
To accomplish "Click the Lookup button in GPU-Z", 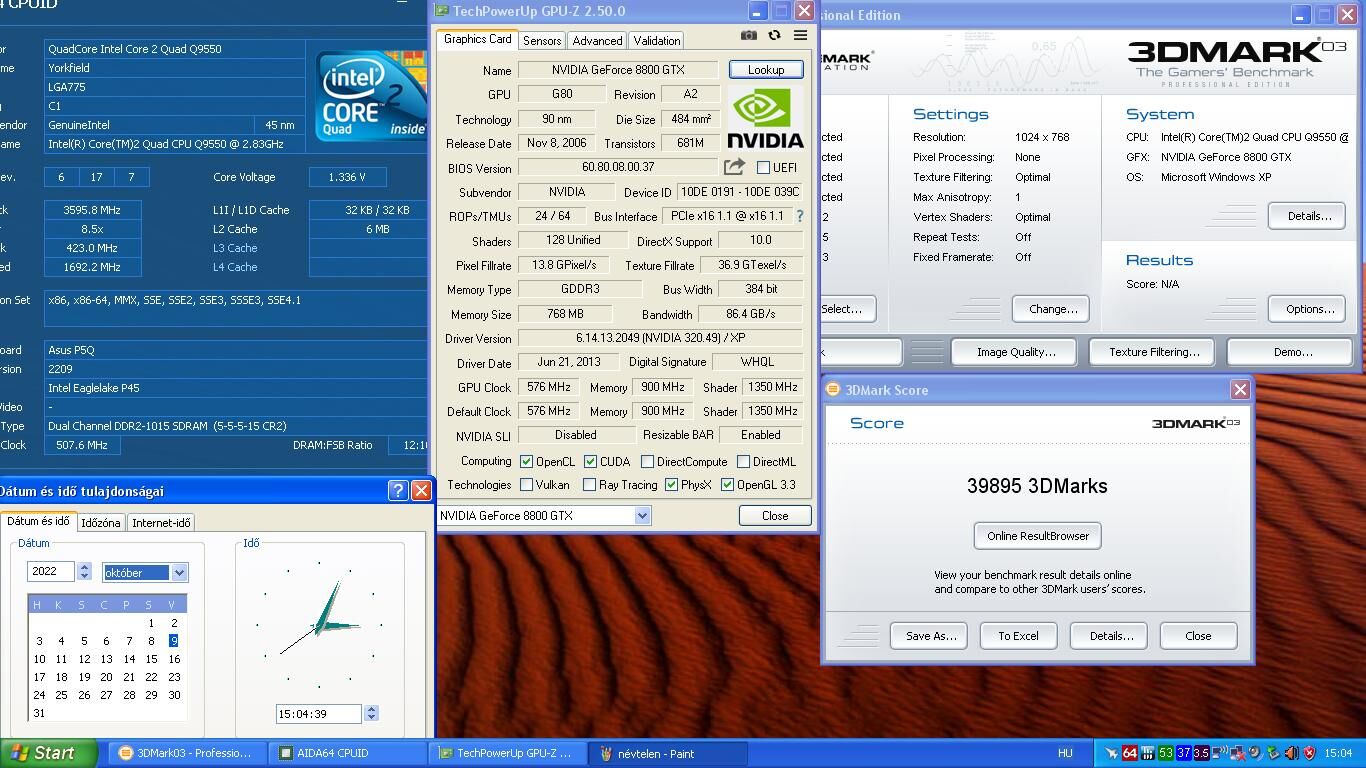I will pyautogui.click(x=766, y=69).
